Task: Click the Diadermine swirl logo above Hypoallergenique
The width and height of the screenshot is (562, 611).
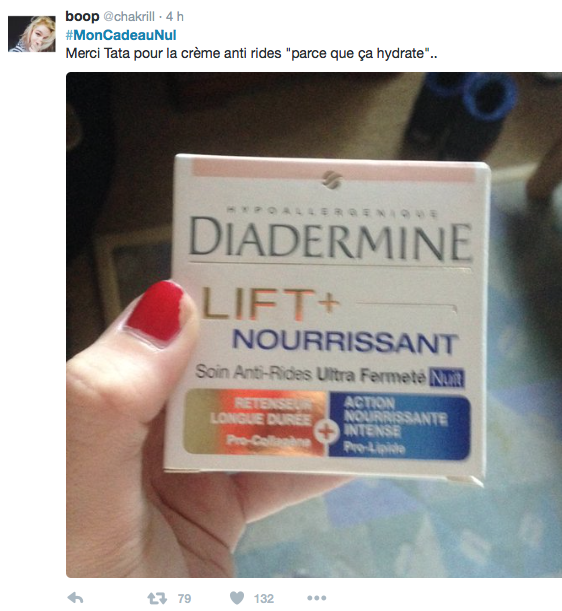Action: point(332,180)
